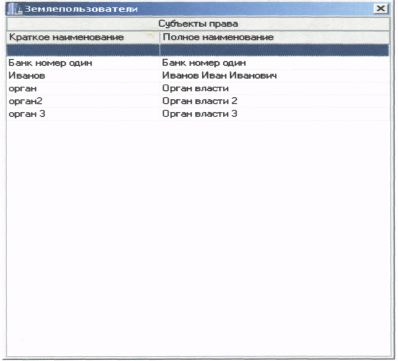Select the орган 3 short name cell
Screen dimensions: 398x361
83,114
